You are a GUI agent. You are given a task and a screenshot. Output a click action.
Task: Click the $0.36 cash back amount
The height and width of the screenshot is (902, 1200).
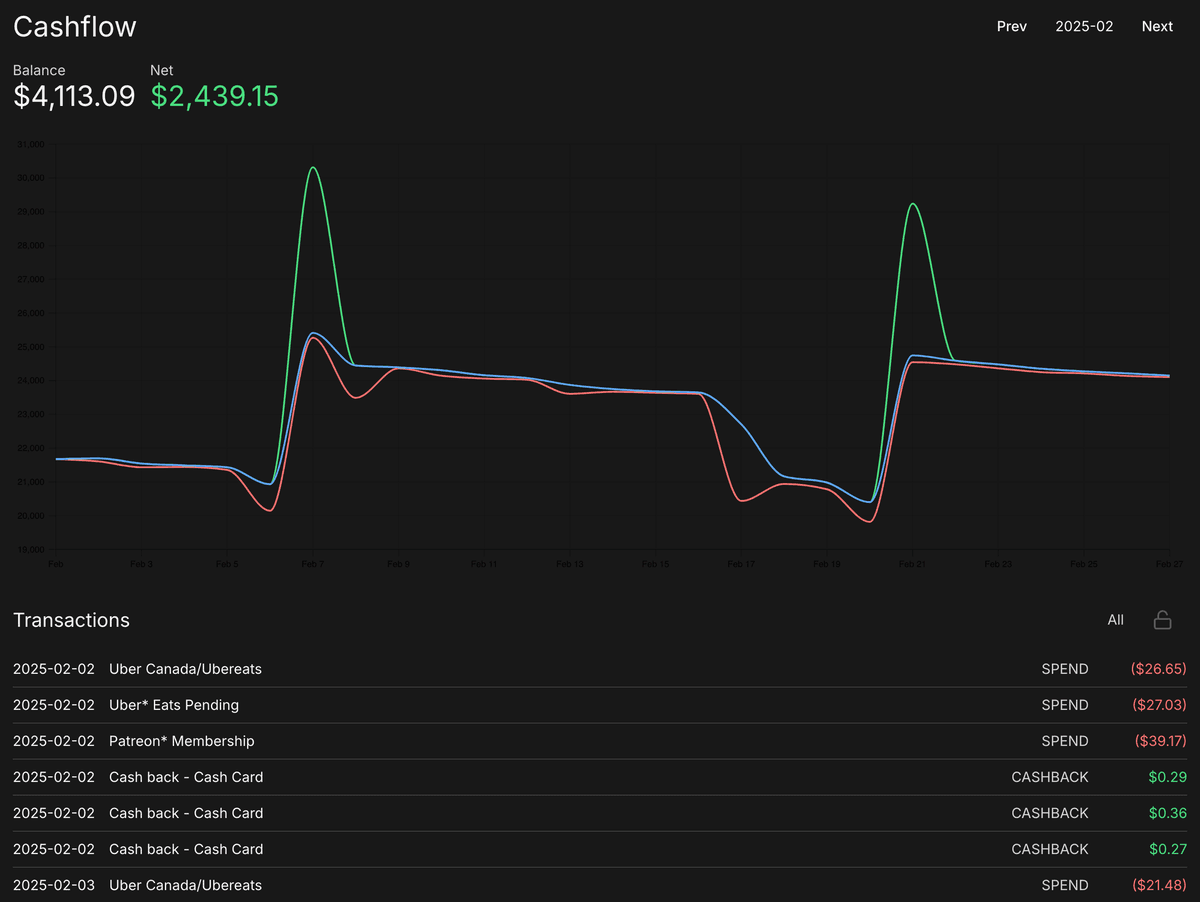[x=1167, y=813]
